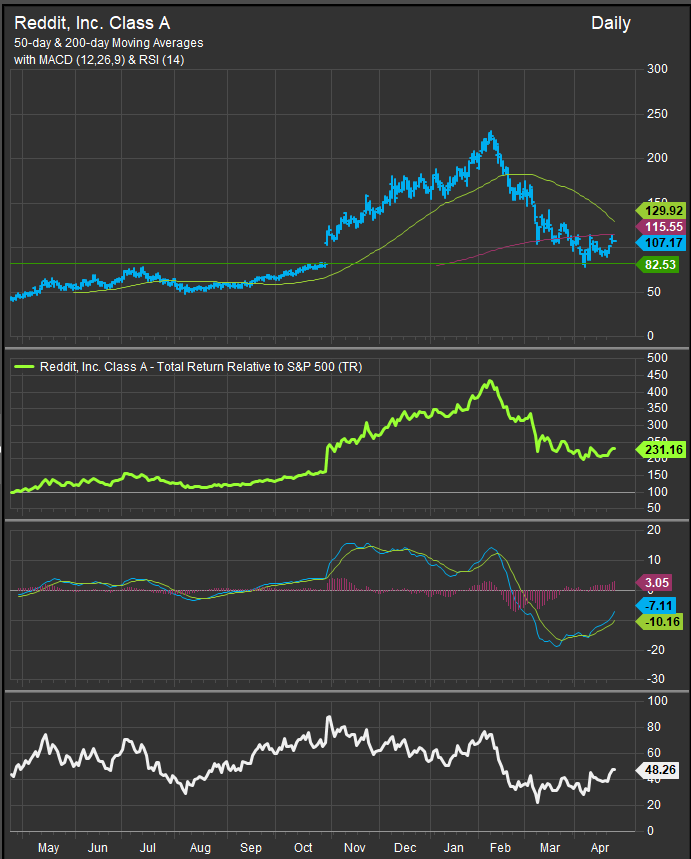Click the Jan label on the time axis
Image resolution: width=691 pixels, height=859 pixels.
pyautogui.click(x=453, y=847)
